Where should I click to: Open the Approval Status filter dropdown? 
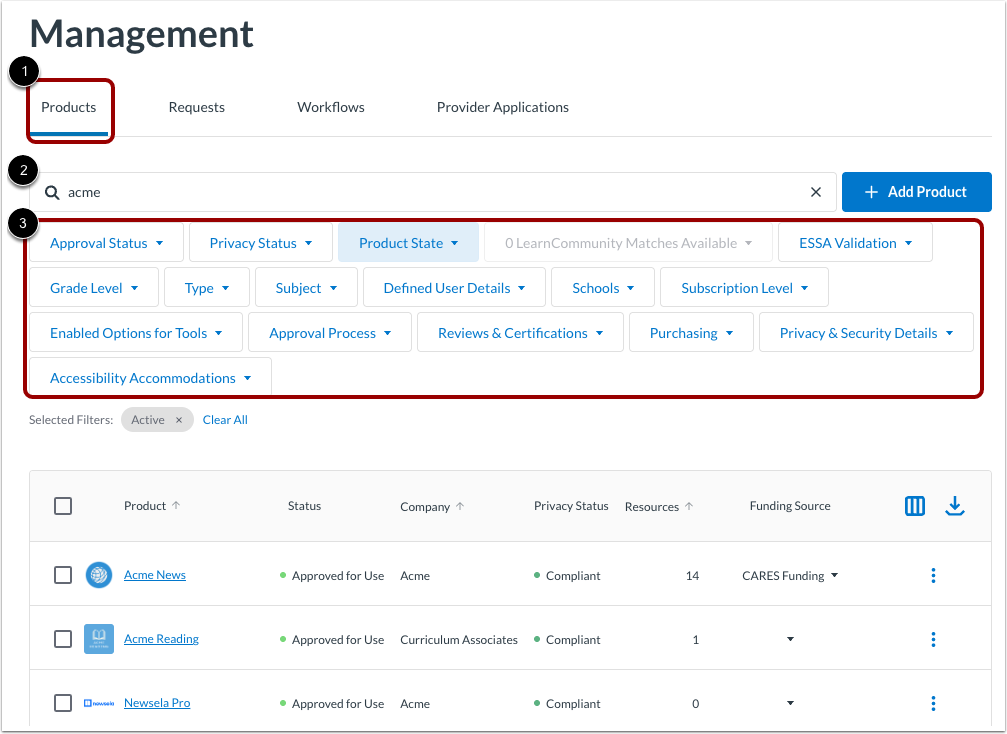point(105,242)
